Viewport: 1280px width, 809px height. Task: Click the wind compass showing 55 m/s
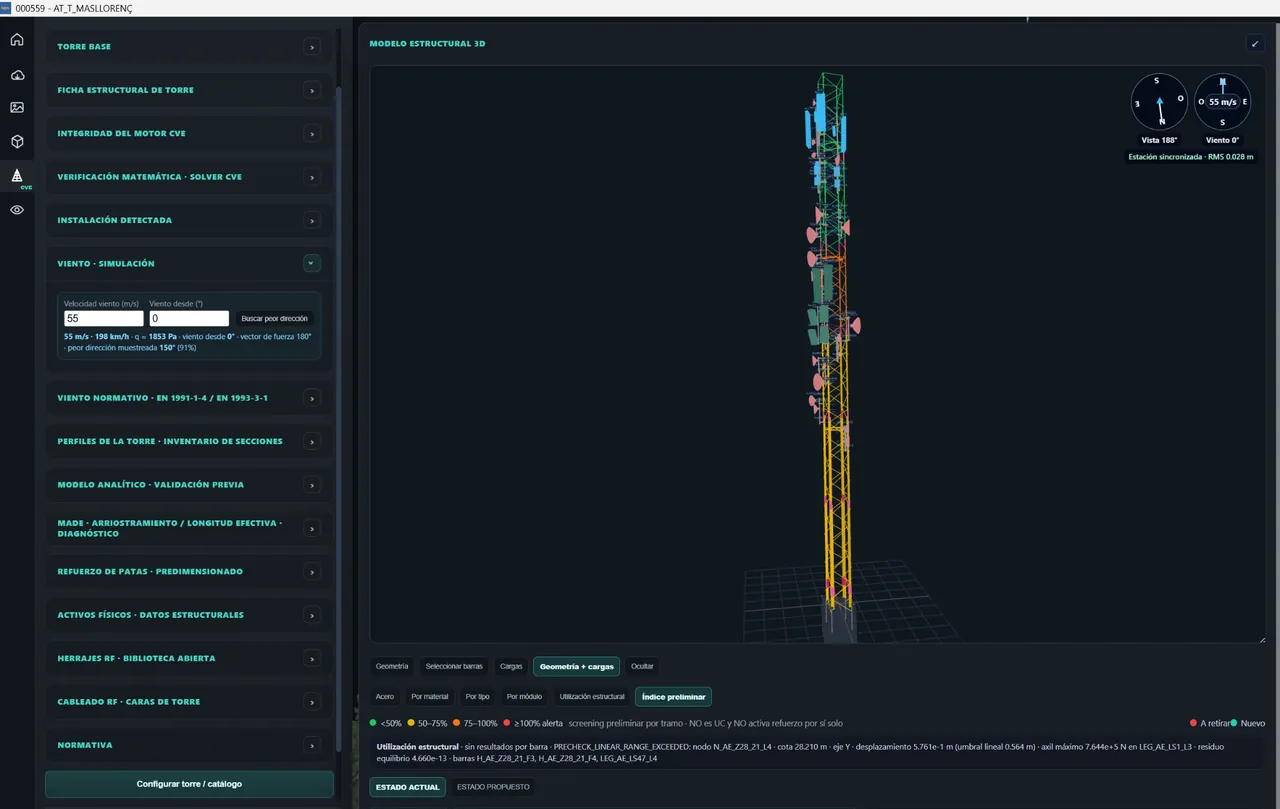point(1222,102)
